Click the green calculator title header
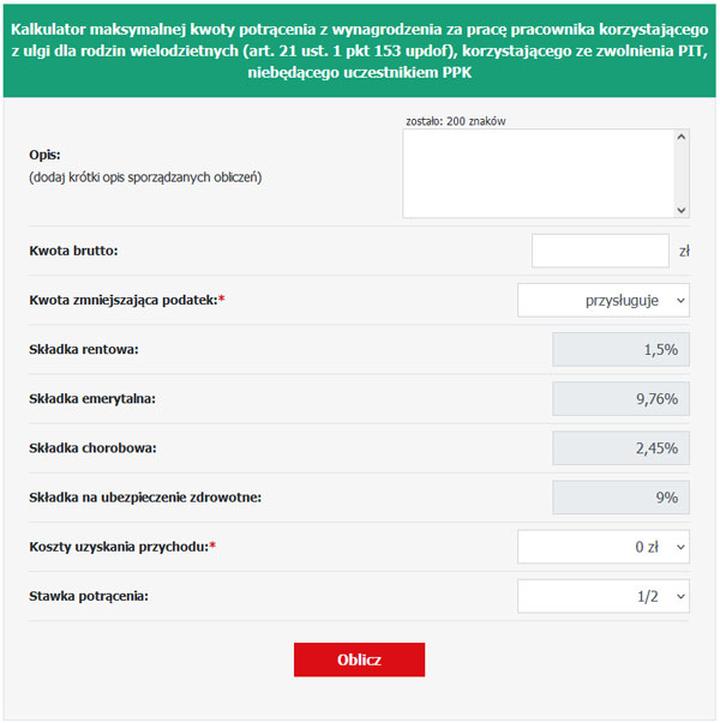This screenshot has width=720, height=723. [360, 49]
